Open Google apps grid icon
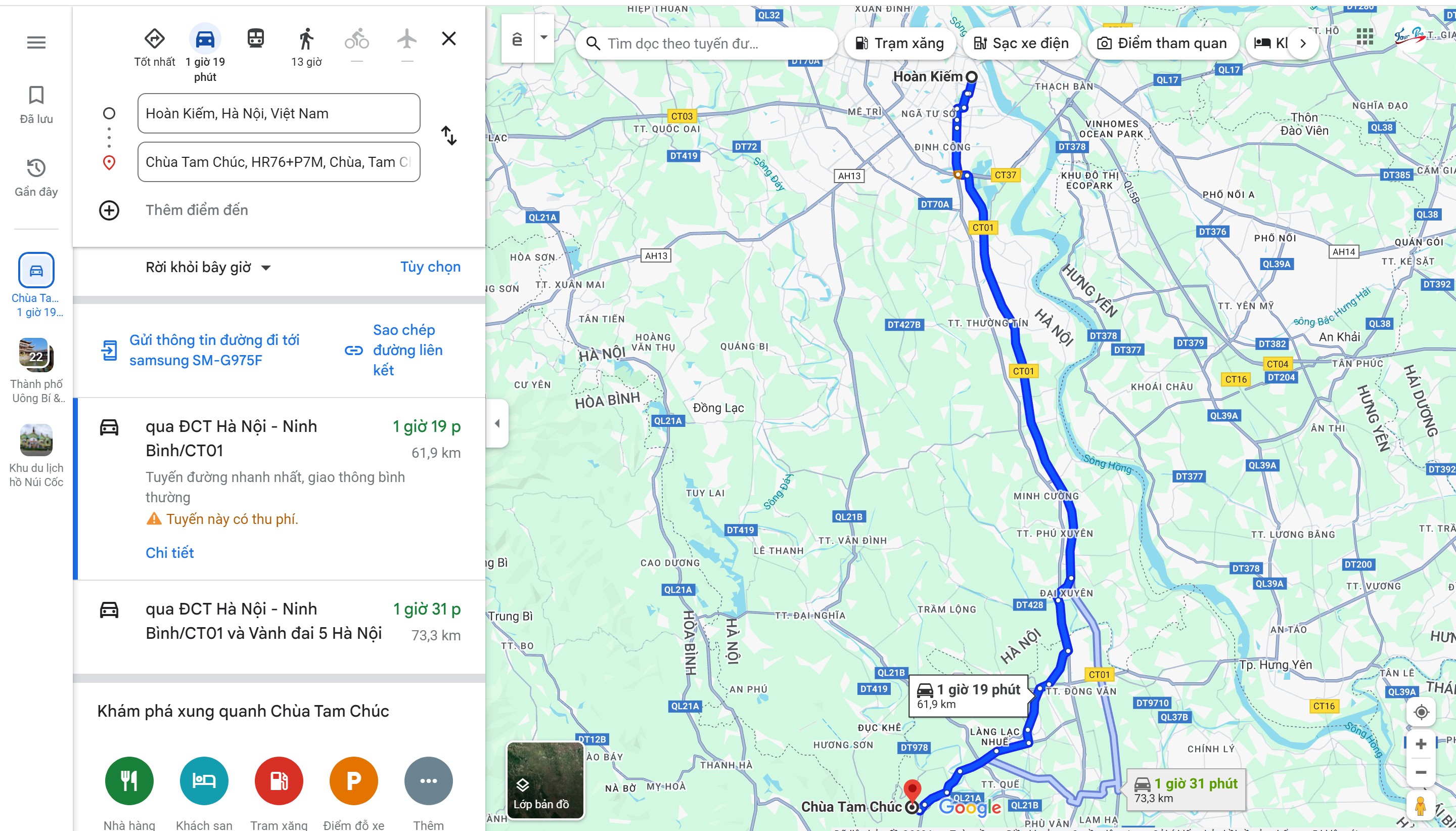This screenshot has height=831, width=1456. [x=1364, y=37]
